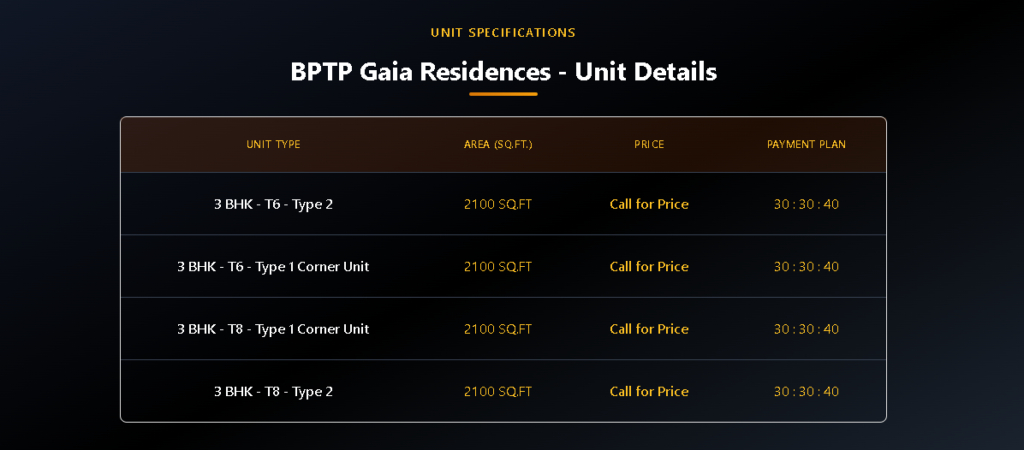The width and height of the screenshot is (1024, 450).
Task: Click the PAYMENT PLAN column header
Action: pyautogui.click(x=806, y=145)
